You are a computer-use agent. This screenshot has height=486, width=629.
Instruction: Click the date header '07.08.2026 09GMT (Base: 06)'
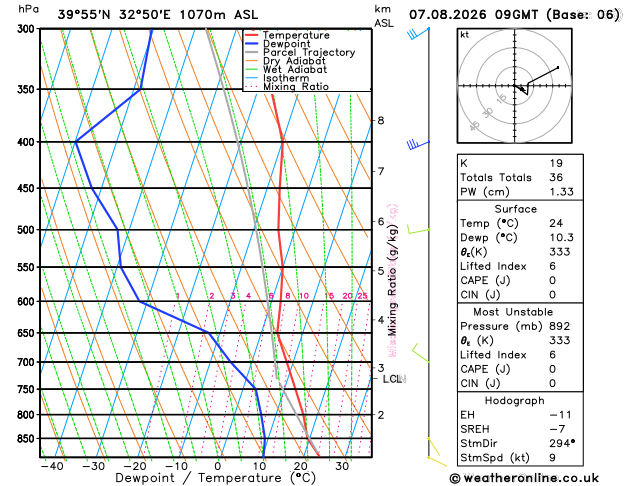514,15
